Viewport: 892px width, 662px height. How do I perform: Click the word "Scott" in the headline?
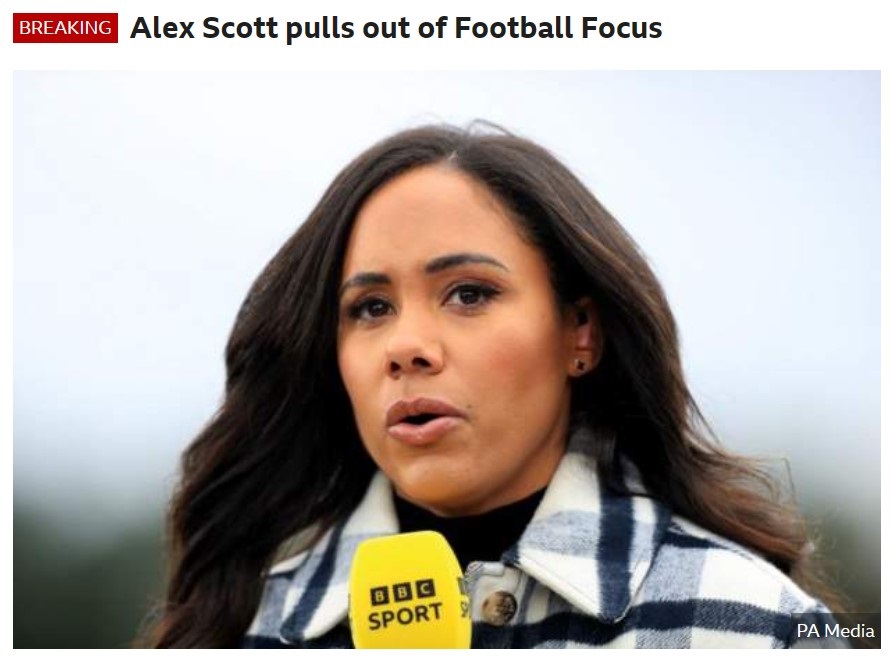240,28
